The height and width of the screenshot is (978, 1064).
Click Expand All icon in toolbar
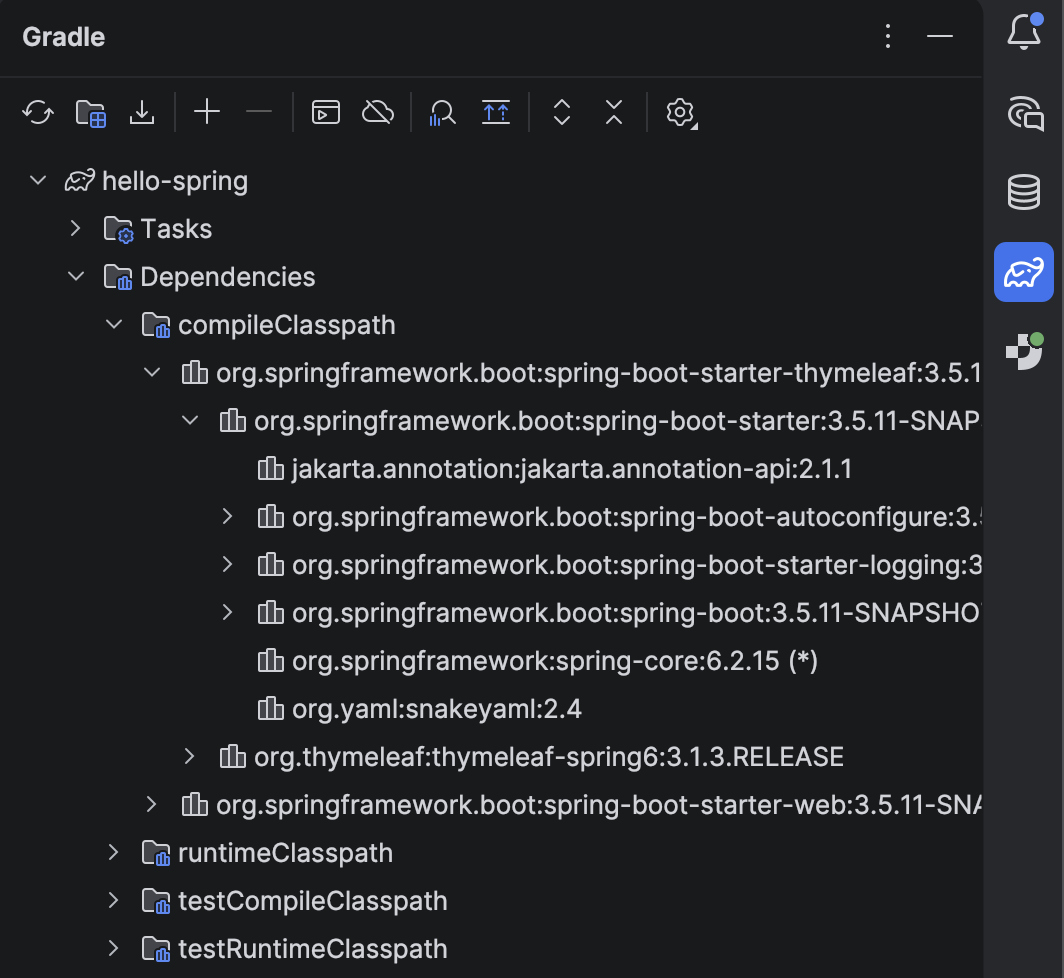(x=562, y=112)
